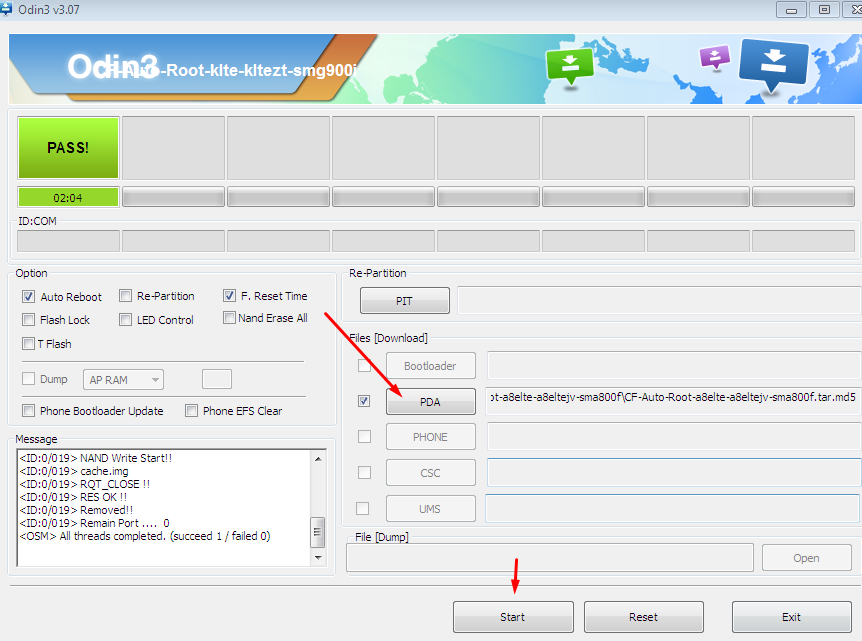The image size is (862, 641).
Task: Click the Start button
Action: click(x=513, y=617)
